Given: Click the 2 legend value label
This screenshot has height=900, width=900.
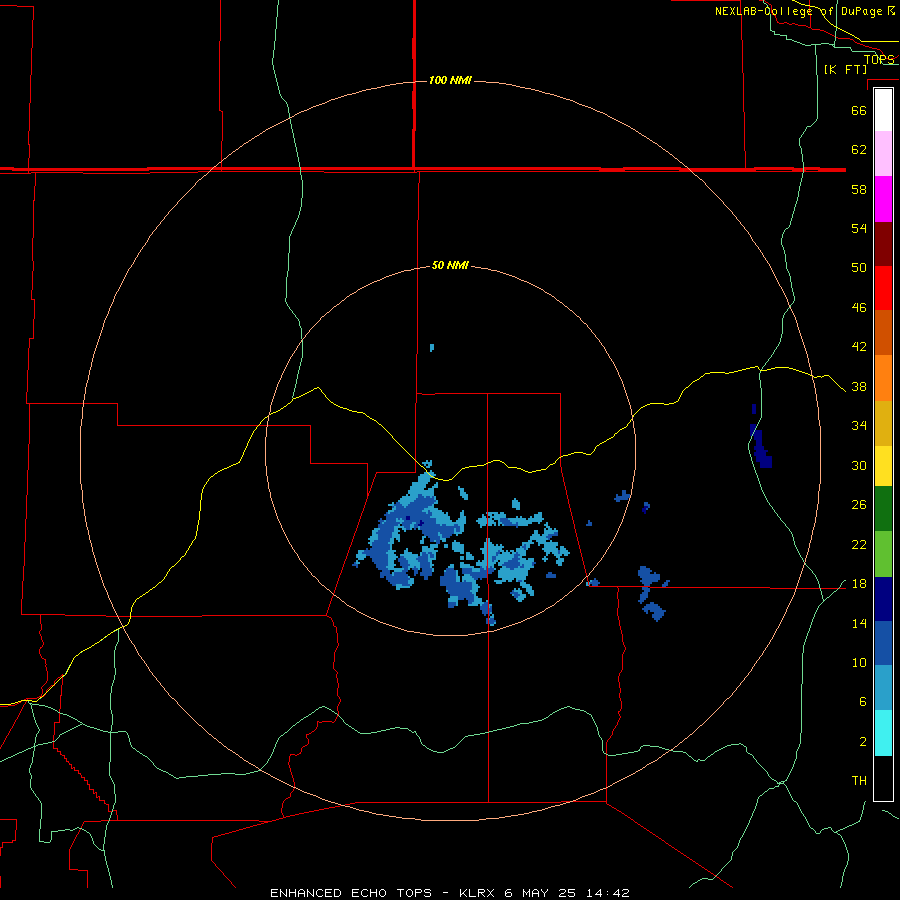Looking at the screenshot, I should 863,742.
